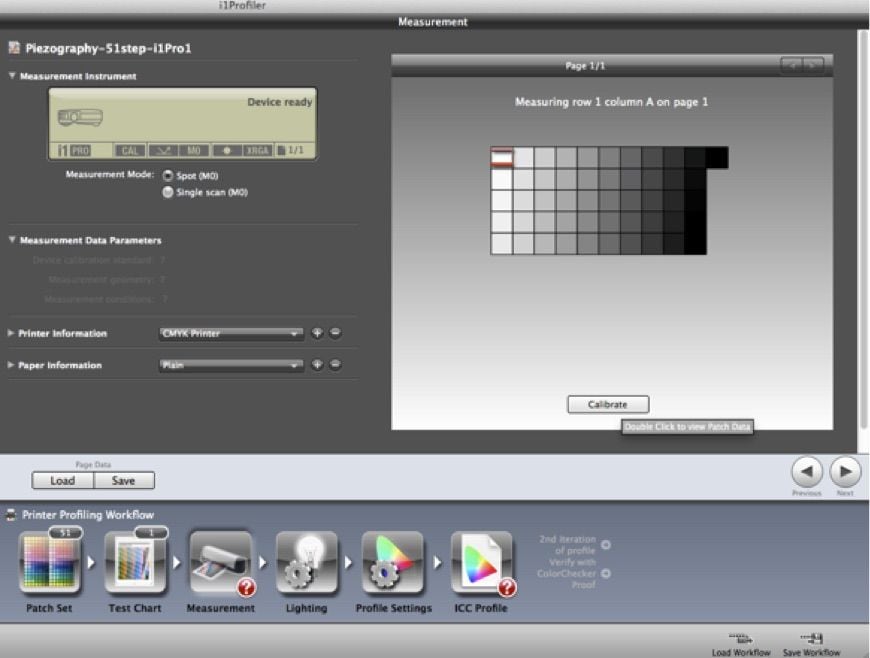This screenshot has width=870, height=658.
Task: Click the Load page data button
Action: click(x=62, y=481)
